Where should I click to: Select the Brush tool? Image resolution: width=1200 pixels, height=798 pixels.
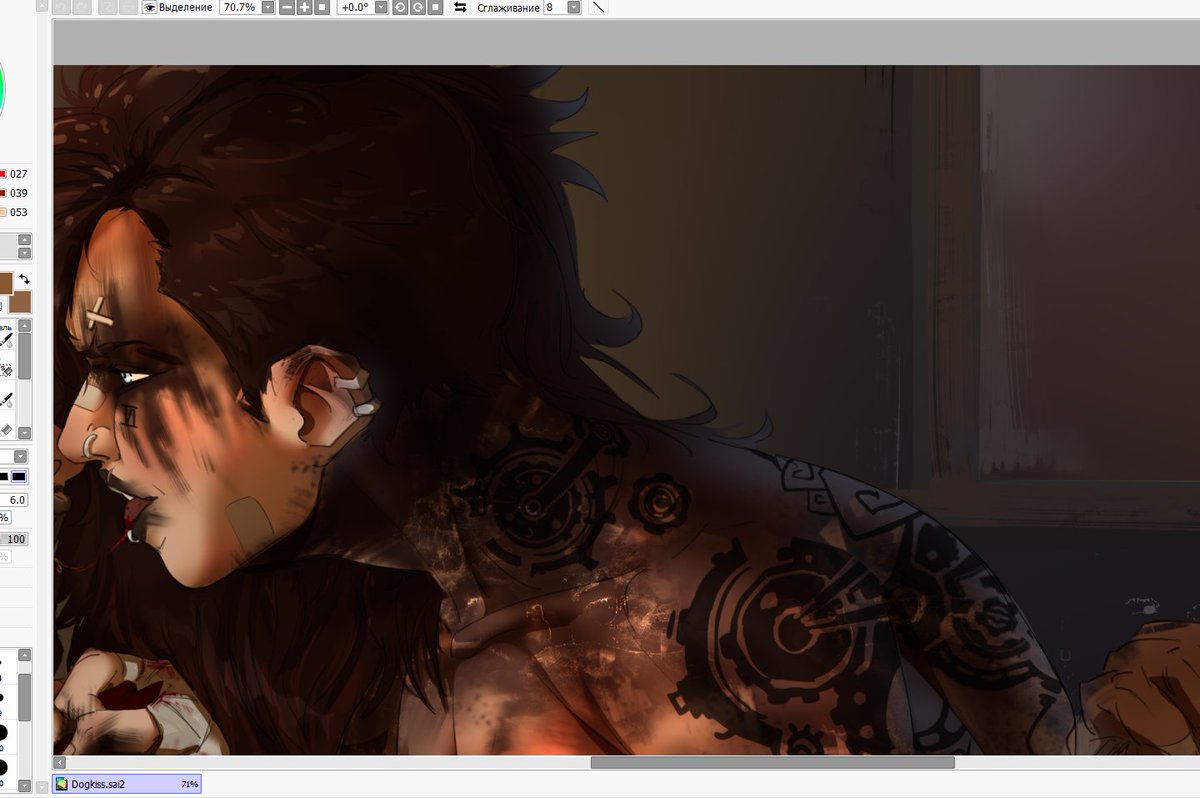(x=8, y=340)
